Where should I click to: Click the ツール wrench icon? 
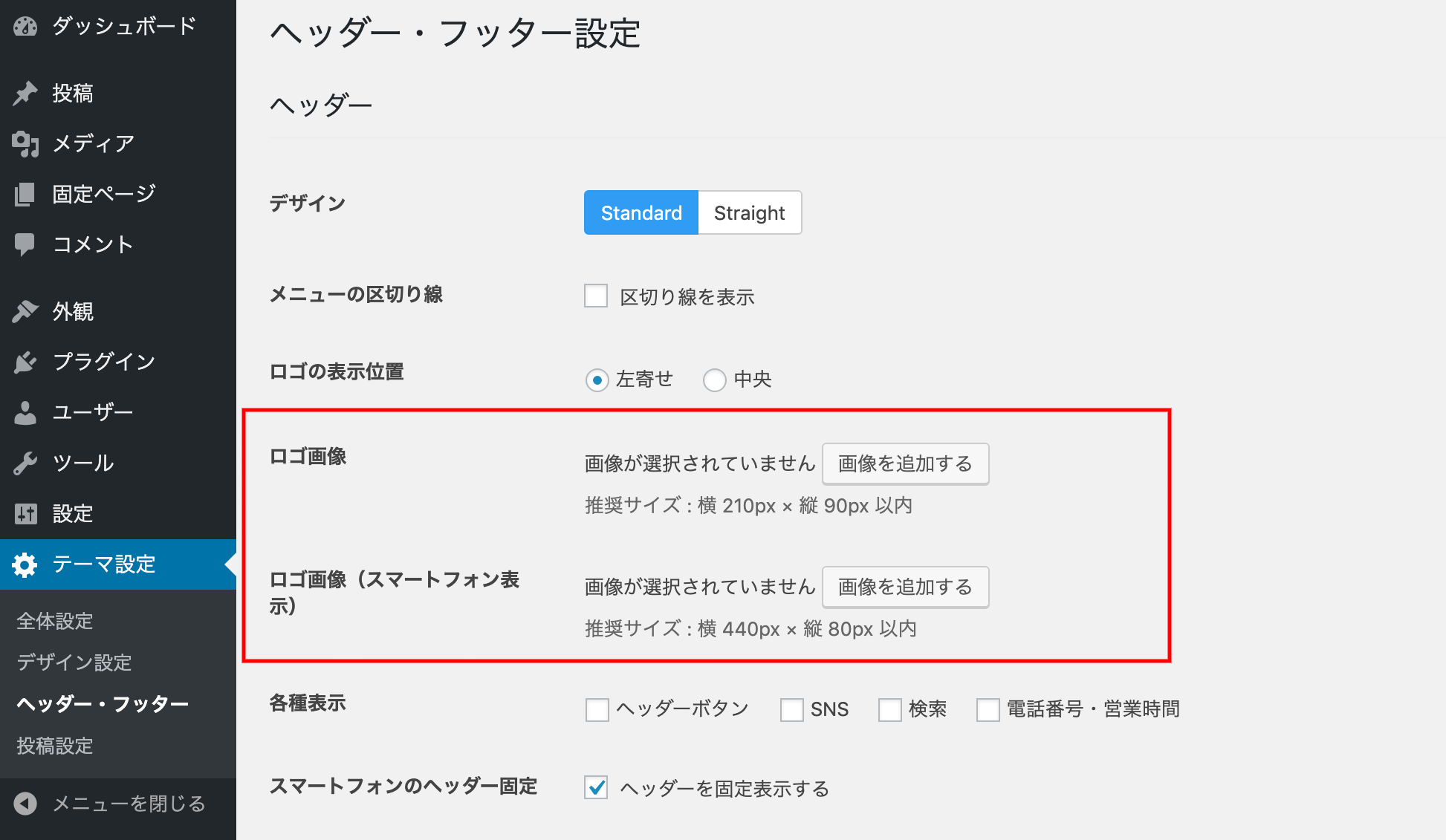[25, 463]
